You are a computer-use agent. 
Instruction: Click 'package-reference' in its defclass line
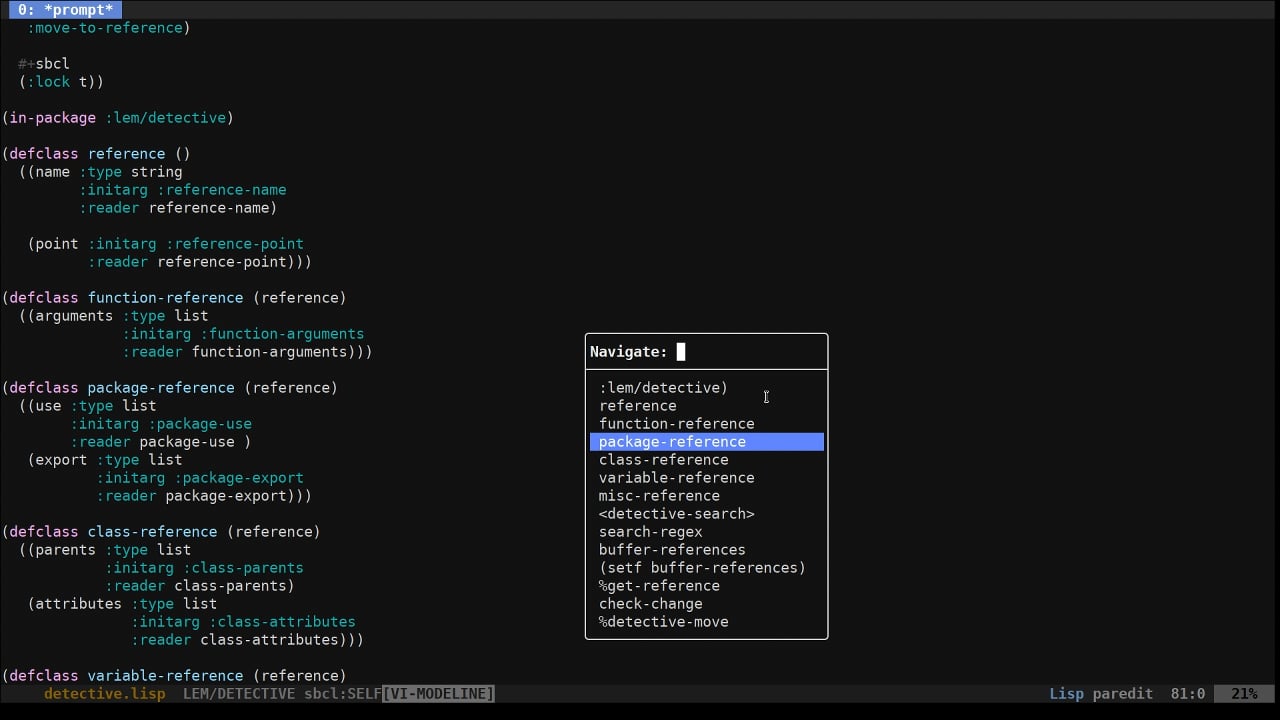tap(161, 388)
